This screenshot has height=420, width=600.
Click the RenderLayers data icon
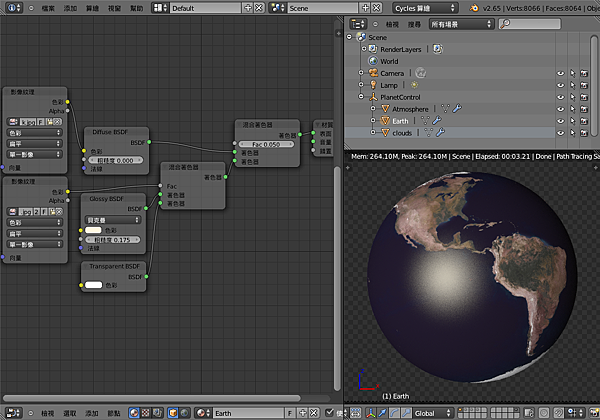click(x=438, y=49)
